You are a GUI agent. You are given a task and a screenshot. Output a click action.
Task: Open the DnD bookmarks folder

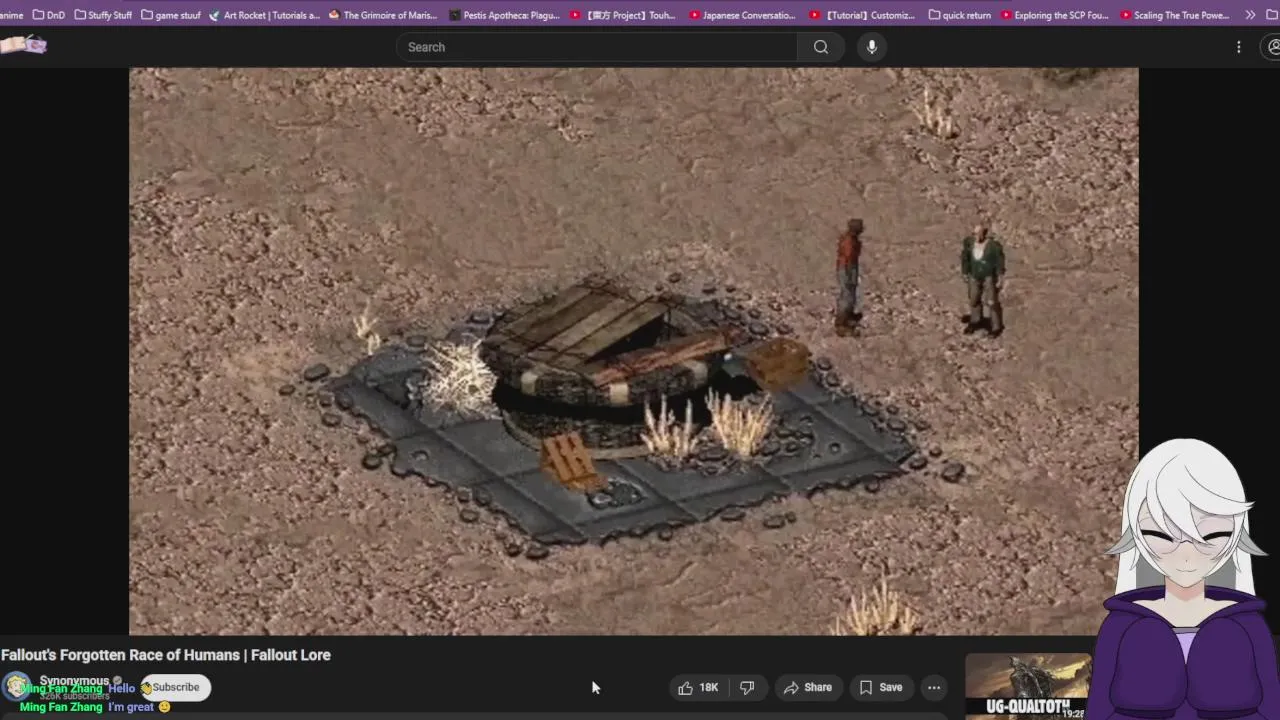49,15
